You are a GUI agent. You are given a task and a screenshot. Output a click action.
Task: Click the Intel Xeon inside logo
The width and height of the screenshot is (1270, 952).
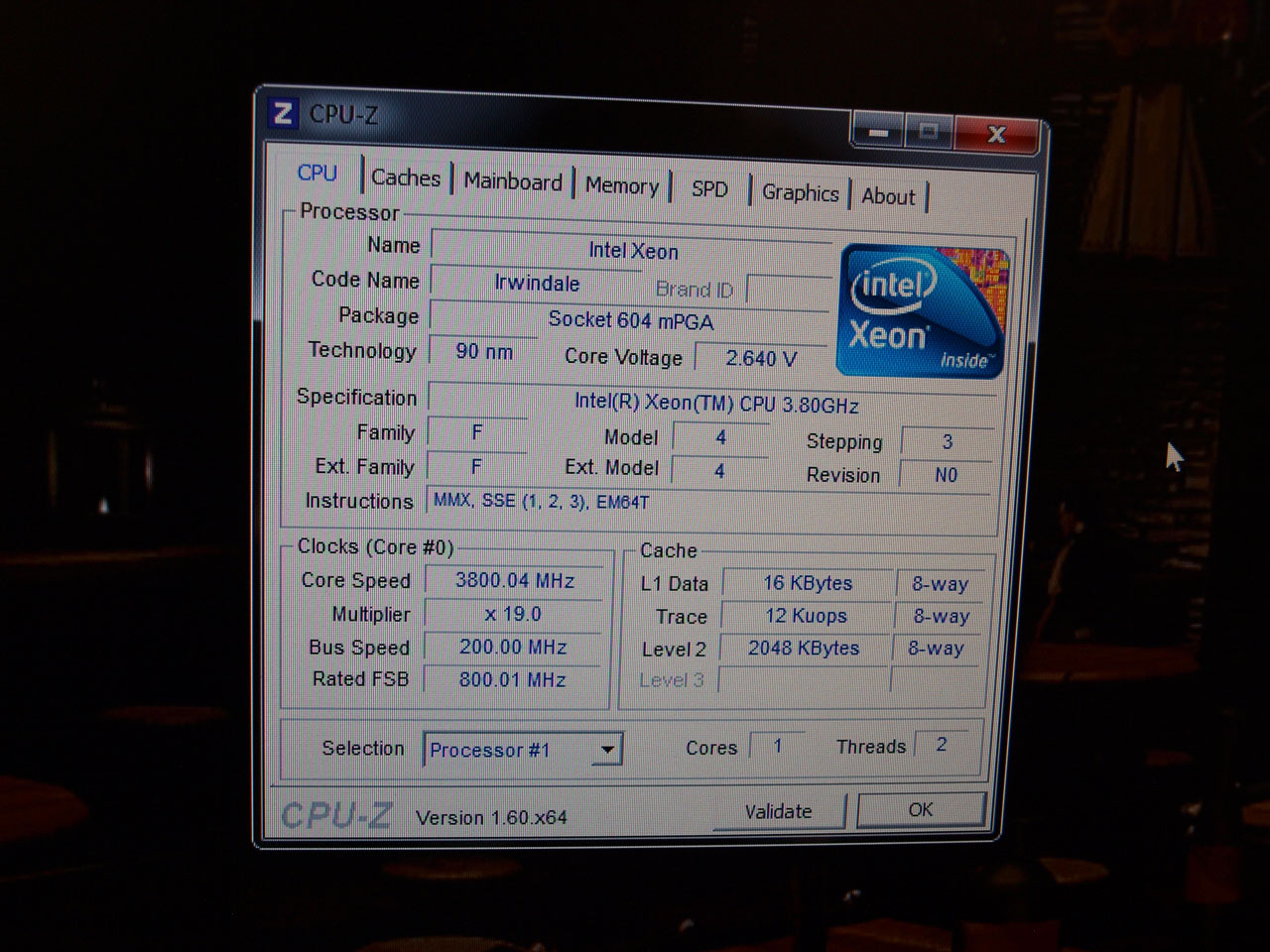(x=922, y=311)
